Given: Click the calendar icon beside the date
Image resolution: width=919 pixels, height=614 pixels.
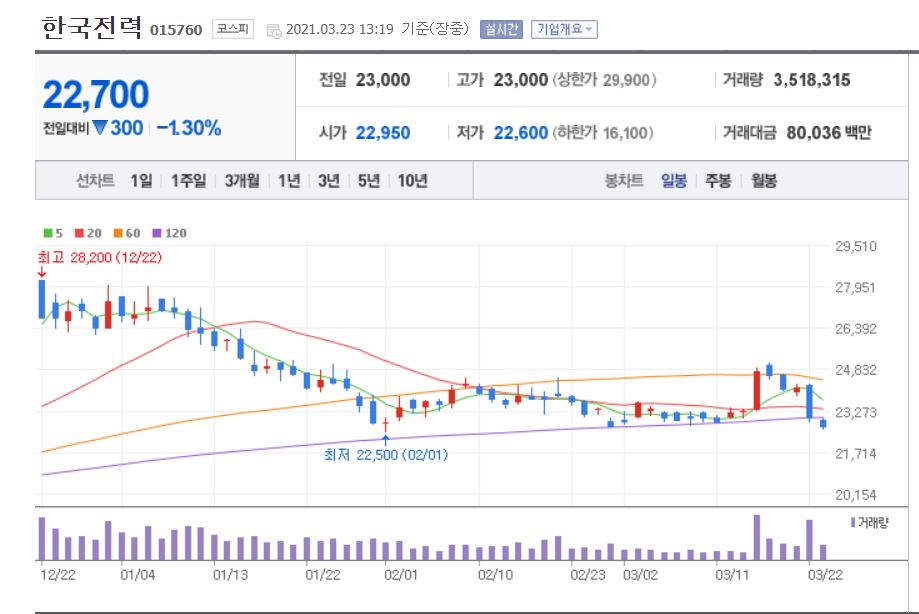Looking at the screenshot, I should tap(274, 31).
